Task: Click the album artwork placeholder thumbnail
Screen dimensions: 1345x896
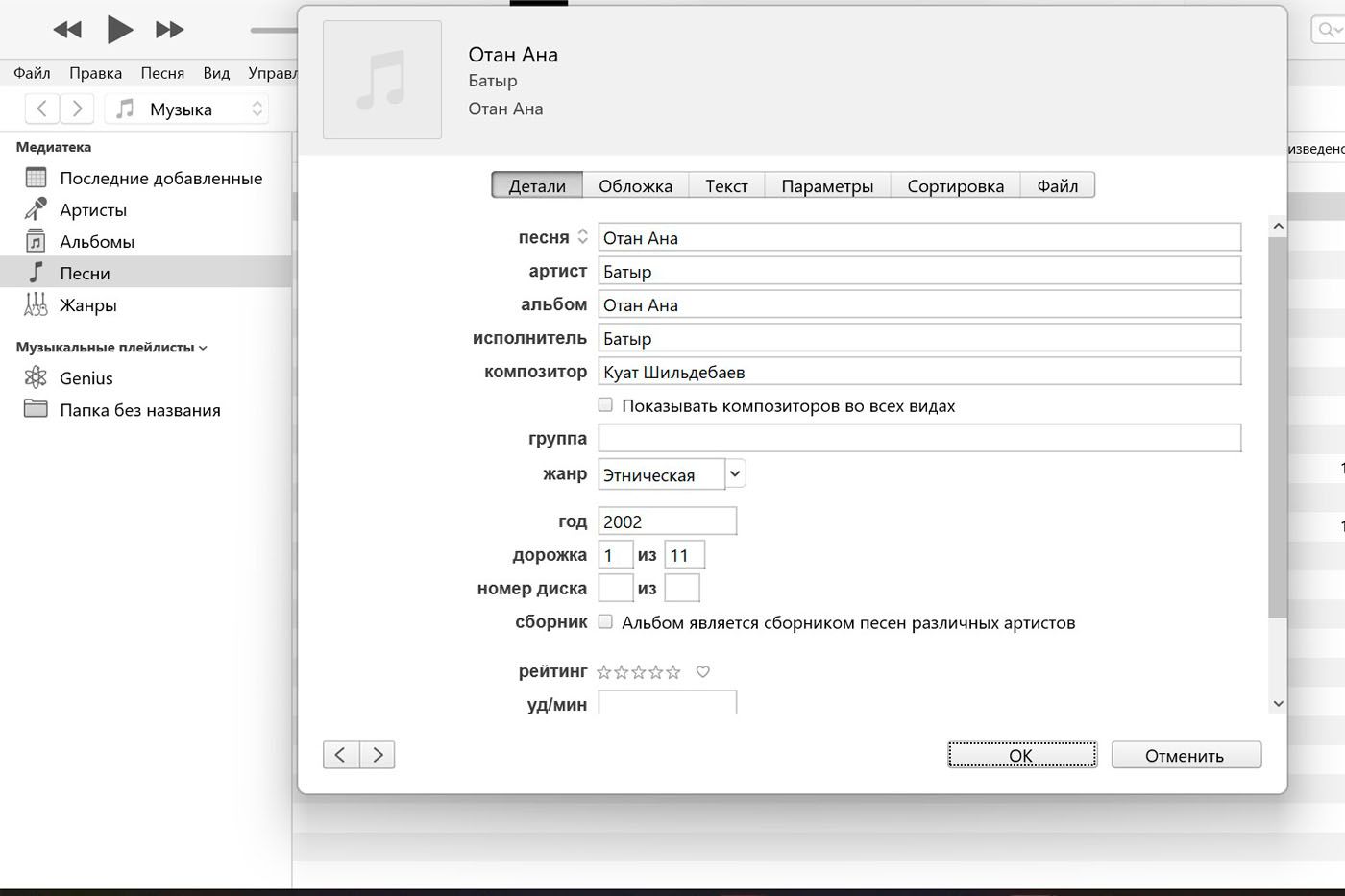Action: tap(382, 80)
